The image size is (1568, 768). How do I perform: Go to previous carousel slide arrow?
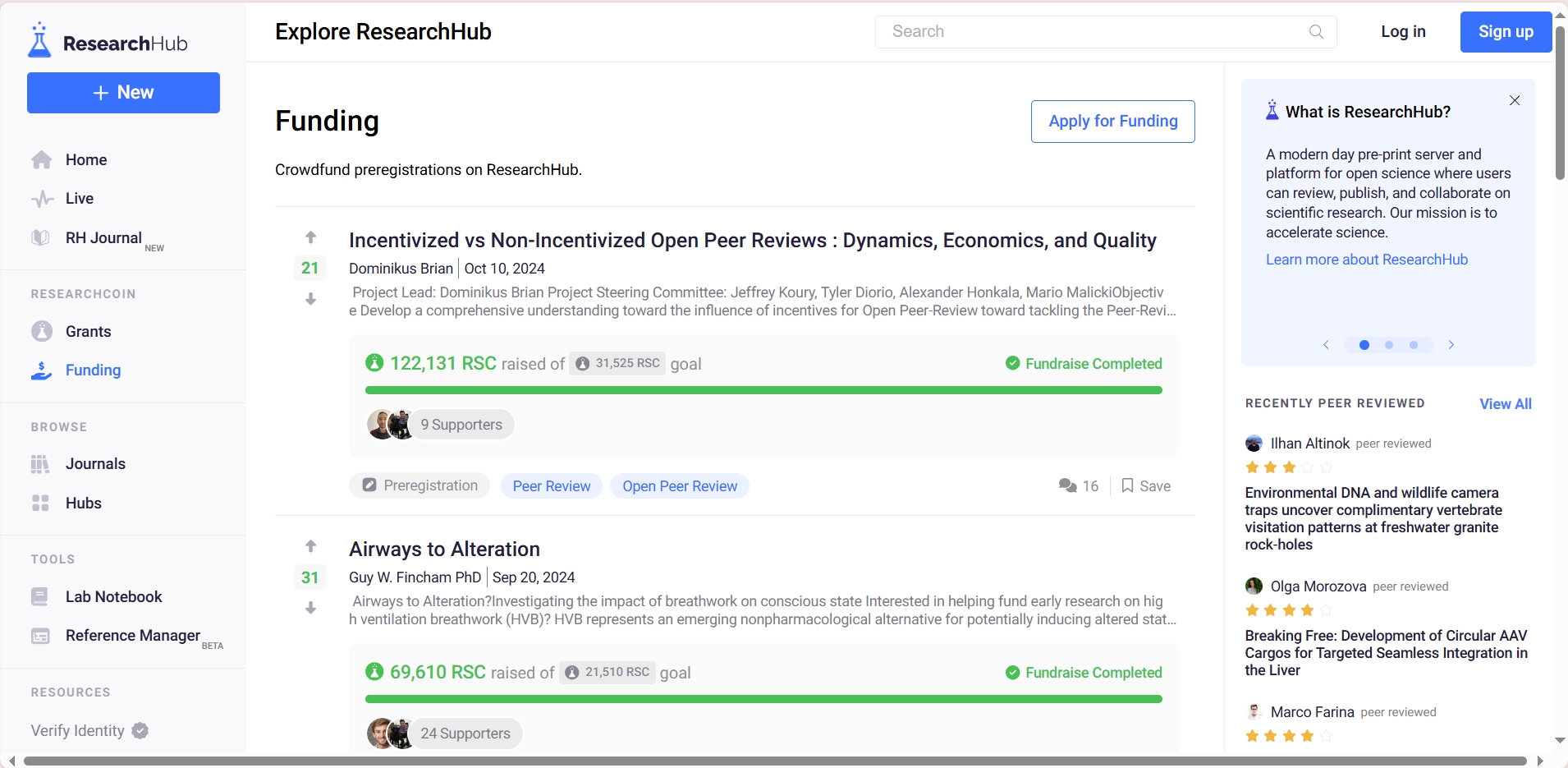(x=1326, y=345)
